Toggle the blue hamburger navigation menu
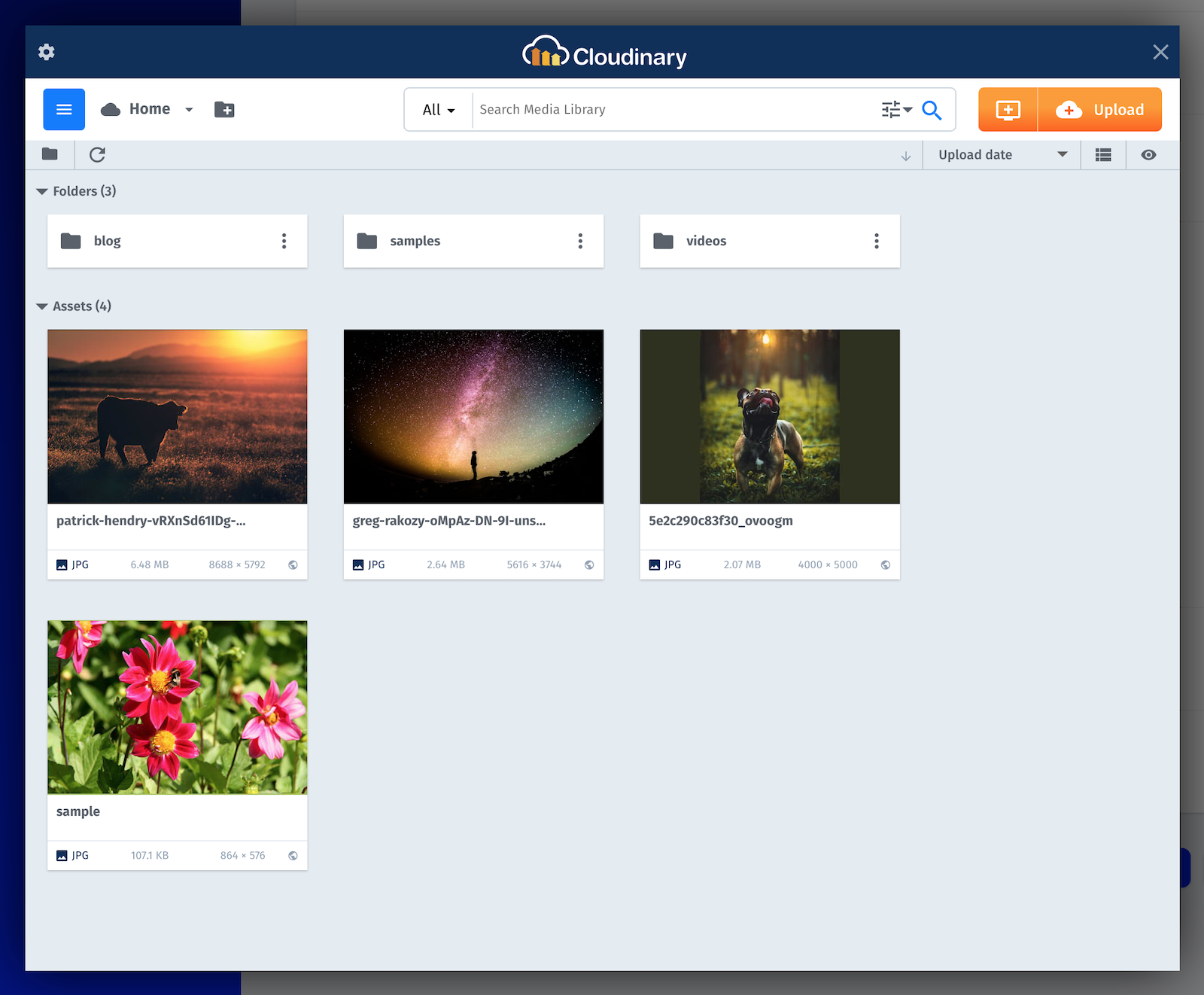 click(64, 110)
